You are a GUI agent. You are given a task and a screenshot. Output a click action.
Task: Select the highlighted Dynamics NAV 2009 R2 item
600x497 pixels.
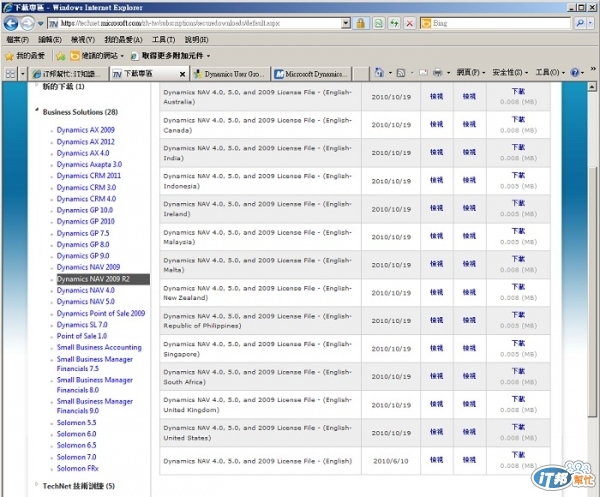click(103, 279)
